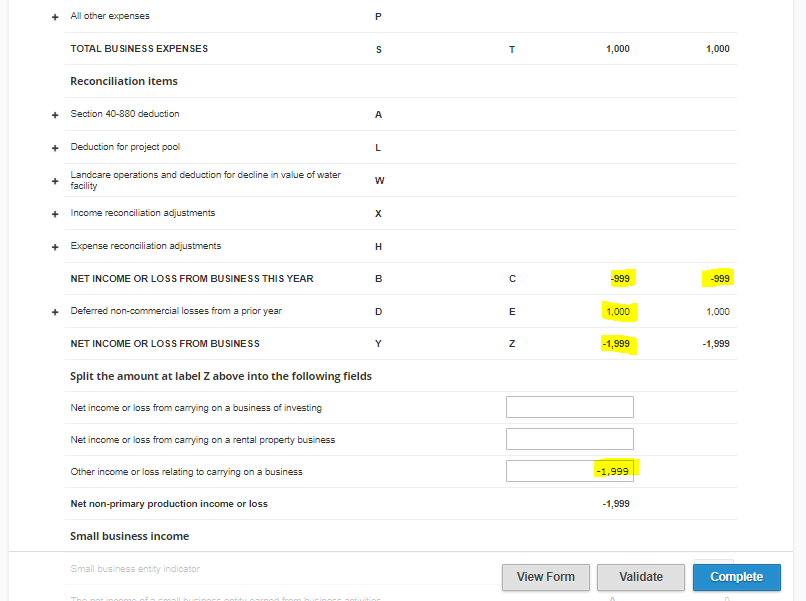This screenshot has height=601, width=806.
Task: Select the Net non-primary production value -1,999
Action: pos(616,504)
